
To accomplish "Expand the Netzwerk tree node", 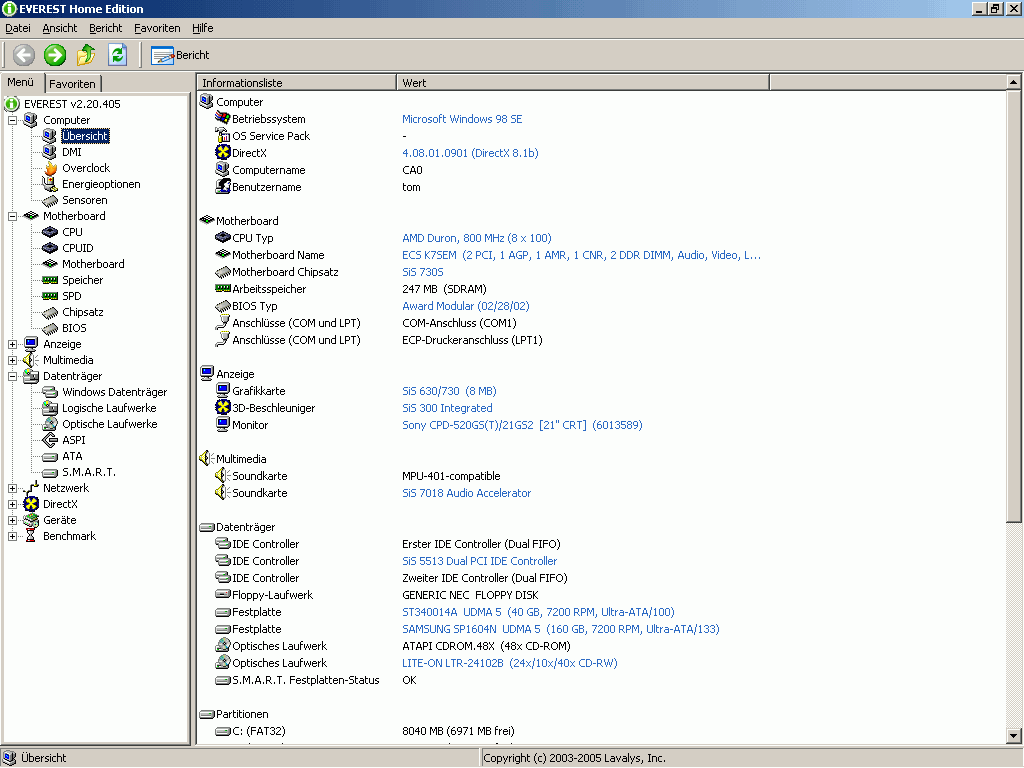I will tap(12, 488).
